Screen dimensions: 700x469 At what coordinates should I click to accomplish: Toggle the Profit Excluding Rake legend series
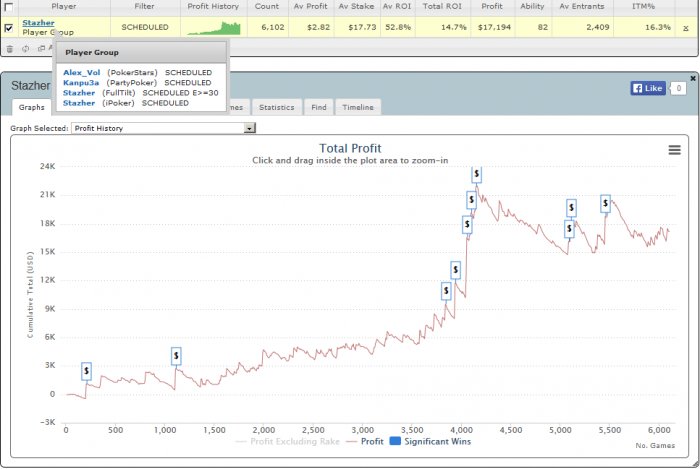point(288,441)
